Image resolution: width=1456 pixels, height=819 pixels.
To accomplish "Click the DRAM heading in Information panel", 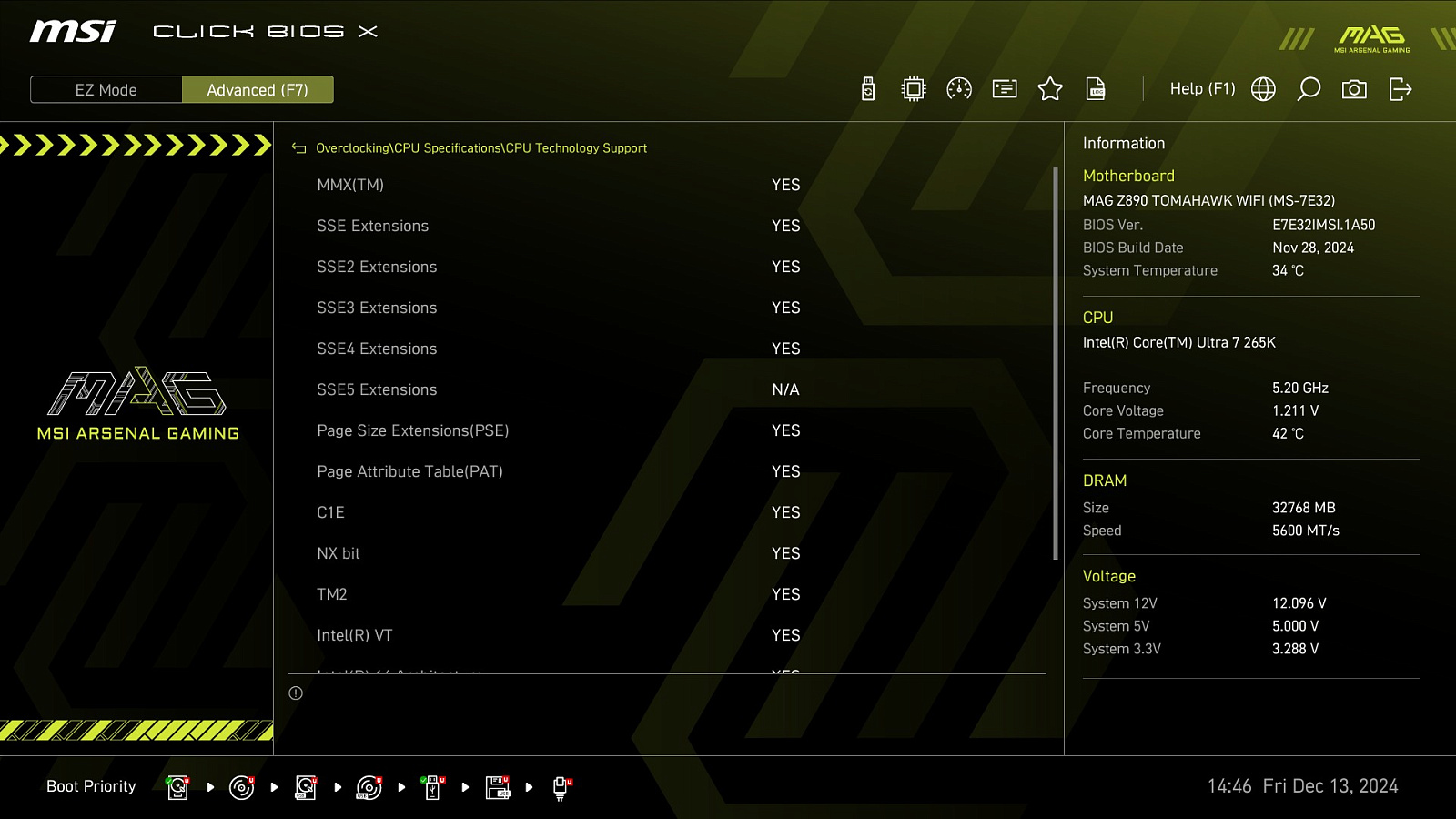I will (1105, 480).
